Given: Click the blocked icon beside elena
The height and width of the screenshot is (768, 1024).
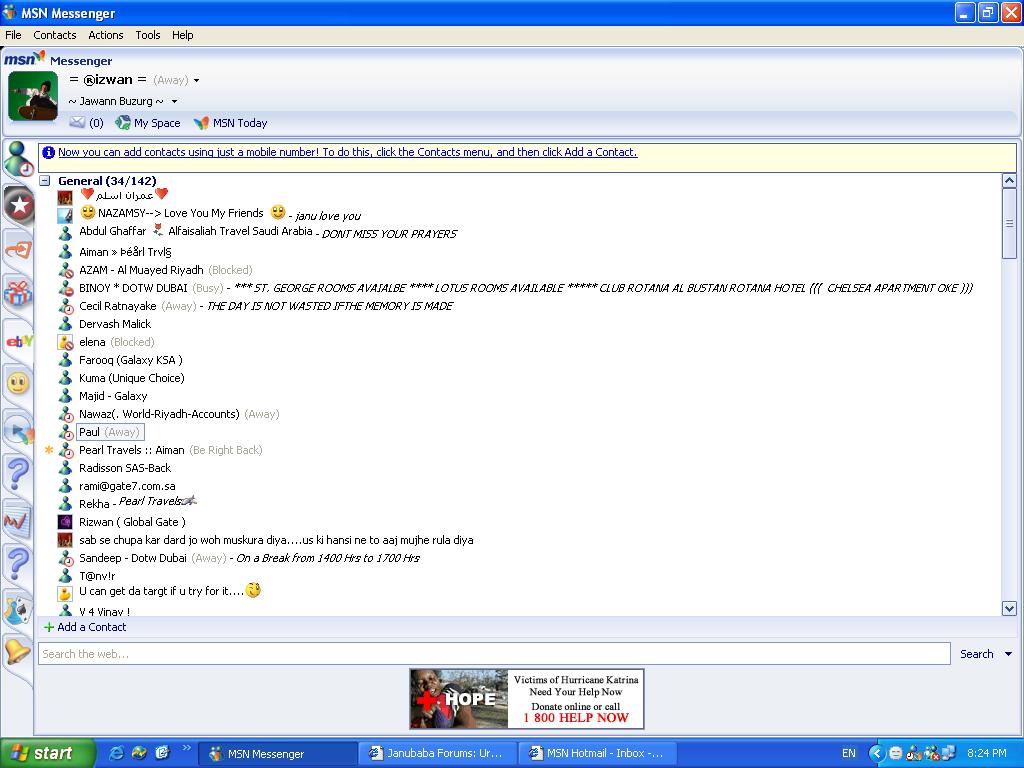Looking at the screenshot, I should pyautogui.click(x=65, y=342).
